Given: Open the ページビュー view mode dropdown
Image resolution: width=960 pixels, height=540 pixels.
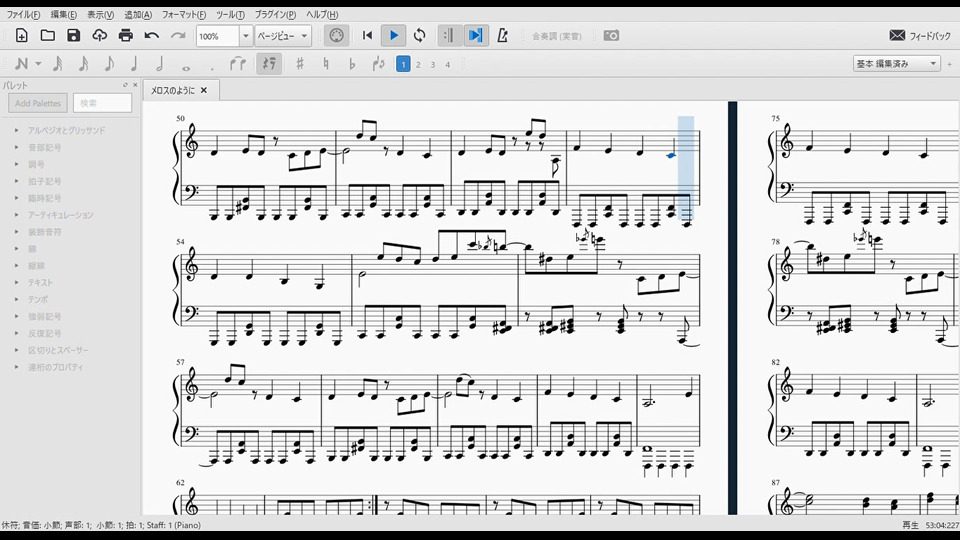Looking at the screenshot, I should 283,36.
